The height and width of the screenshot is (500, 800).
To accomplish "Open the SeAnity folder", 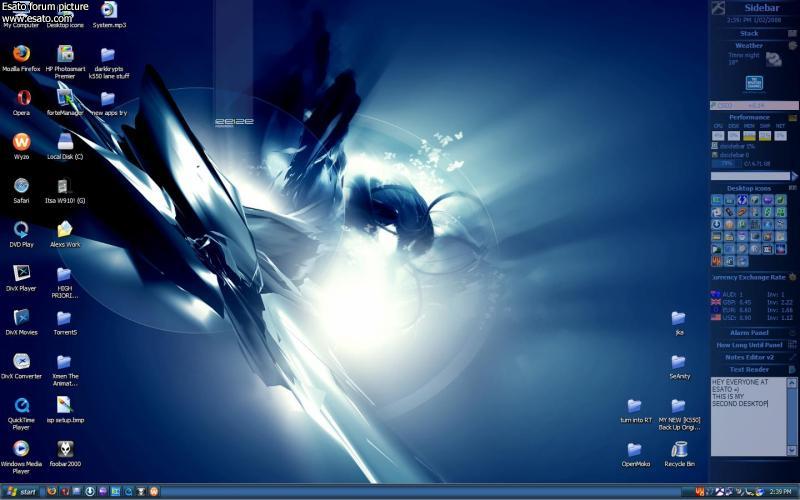I will [679, 366].
